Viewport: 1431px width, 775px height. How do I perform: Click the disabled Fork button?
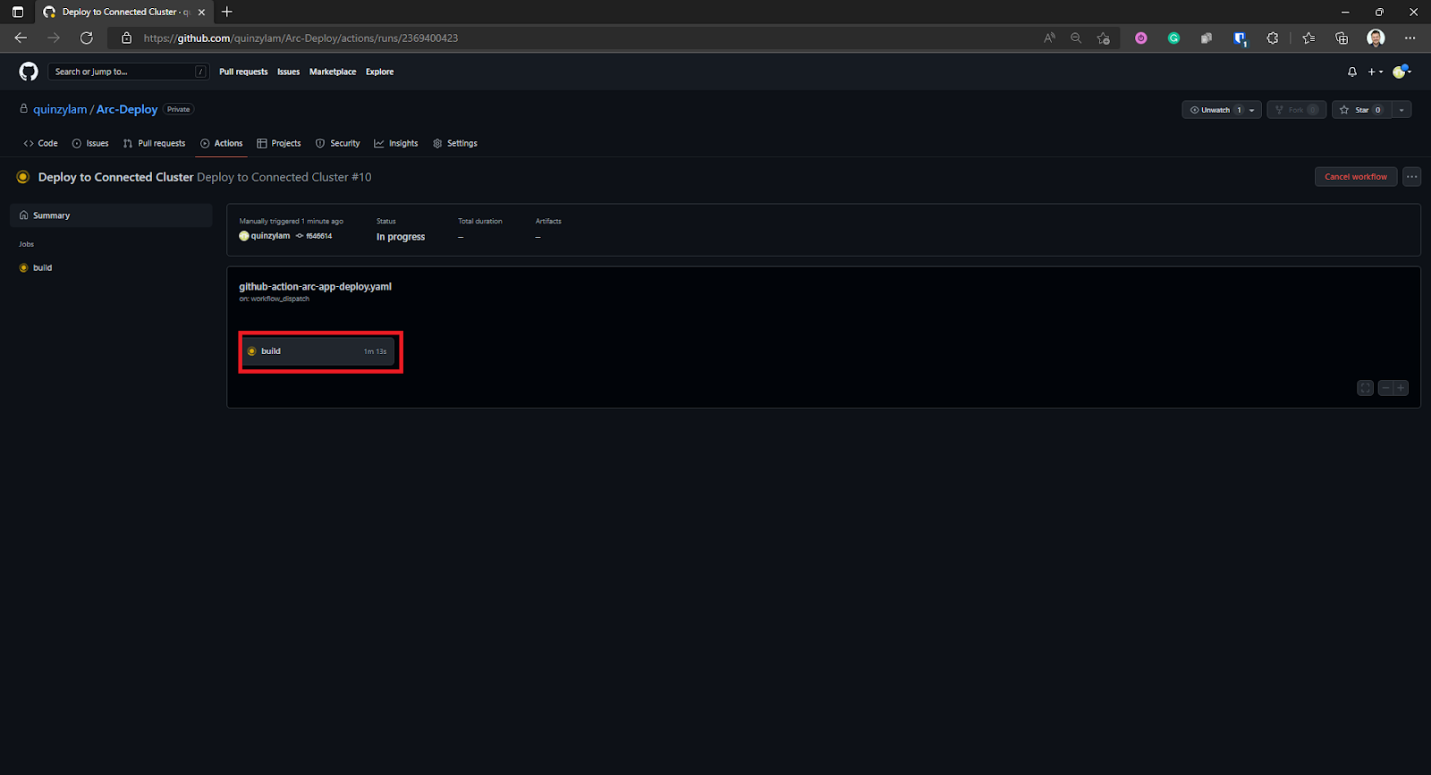tap(1297, 110)
